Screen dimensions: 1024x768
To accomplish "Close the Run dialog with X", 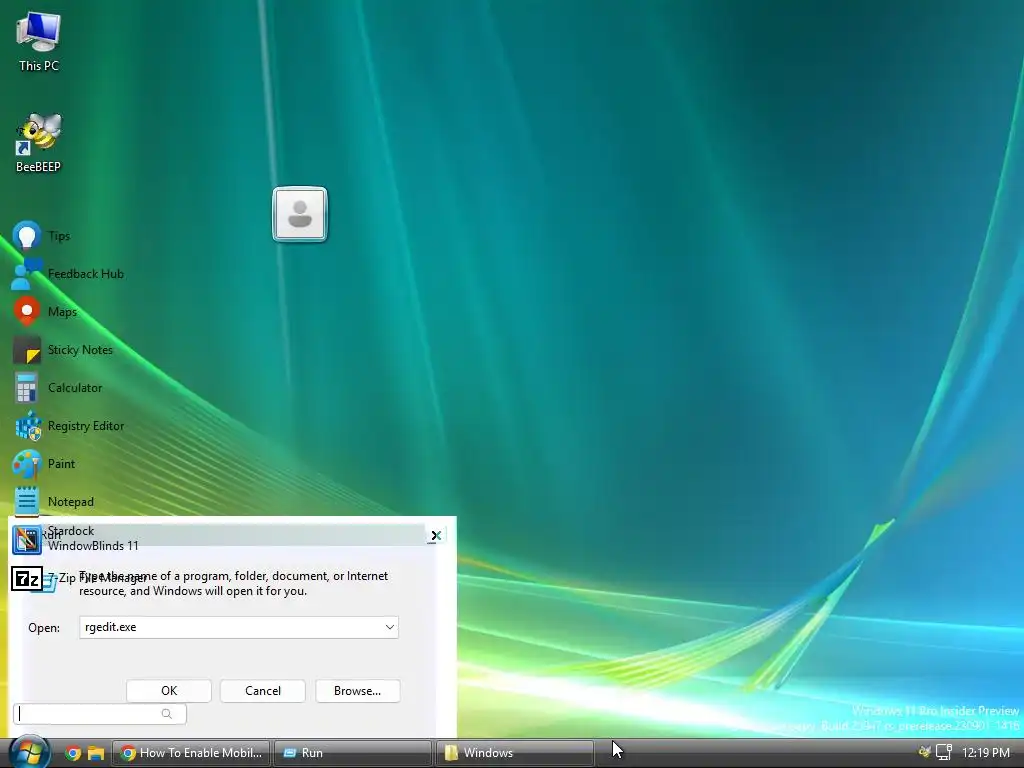I will pos(436,536).
